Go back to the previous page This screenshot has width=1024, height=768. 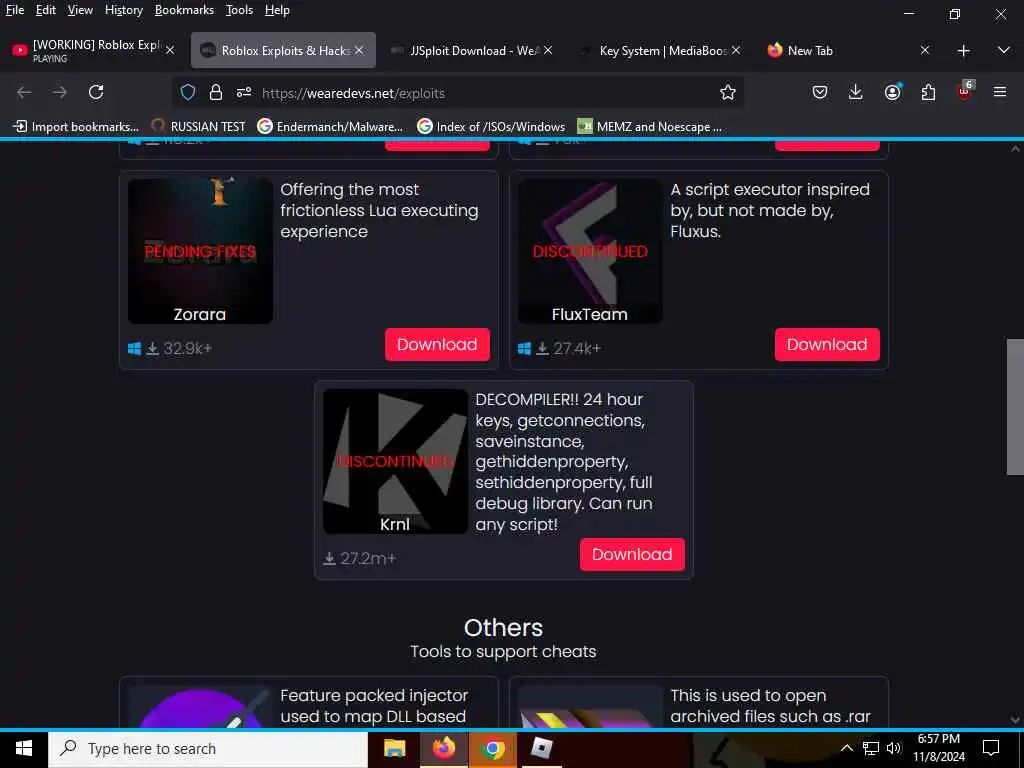pyautogui.click(x=24, y=93)
